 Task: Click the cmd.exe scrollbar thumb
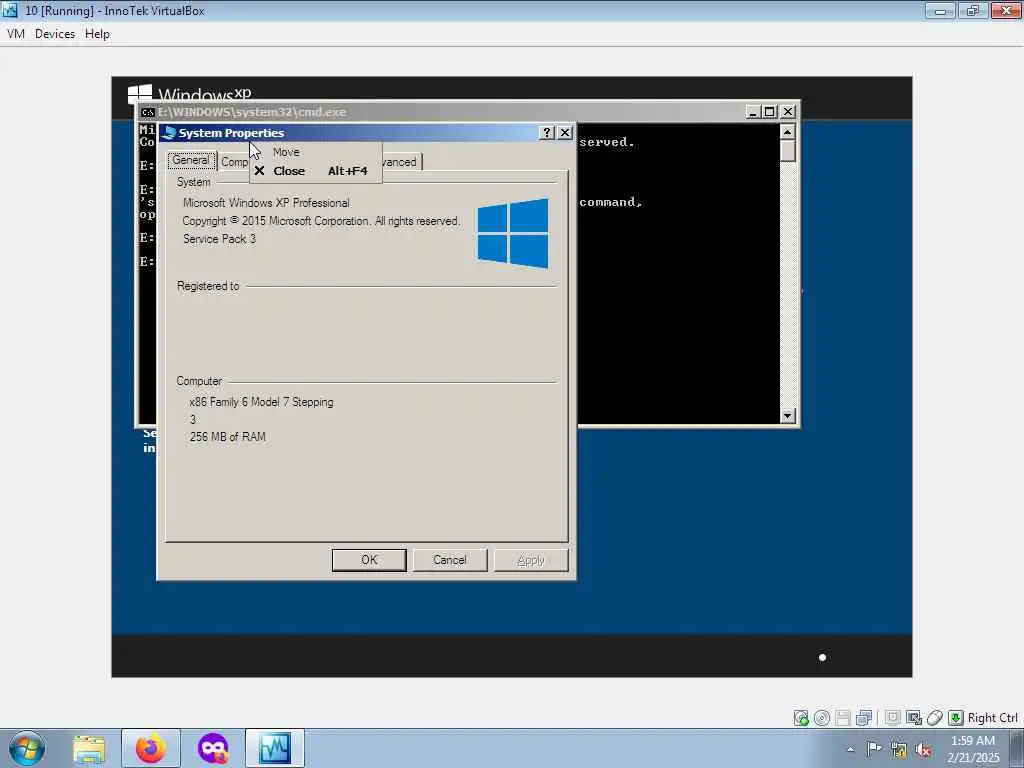click(x=788, y=150)
